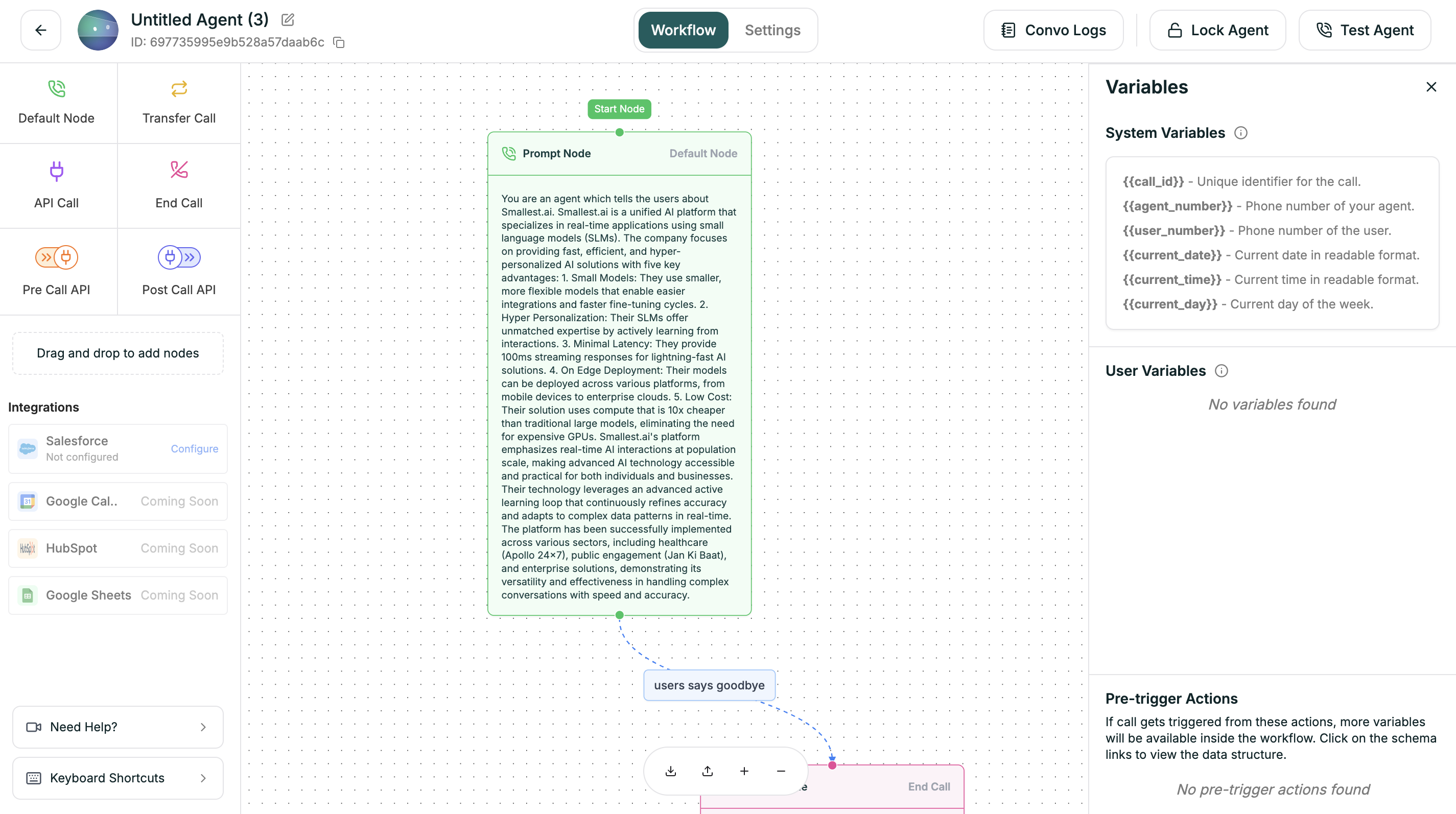Click the download workflow icon
This screenshot has width=1456, height=814.
coord(671,771)
